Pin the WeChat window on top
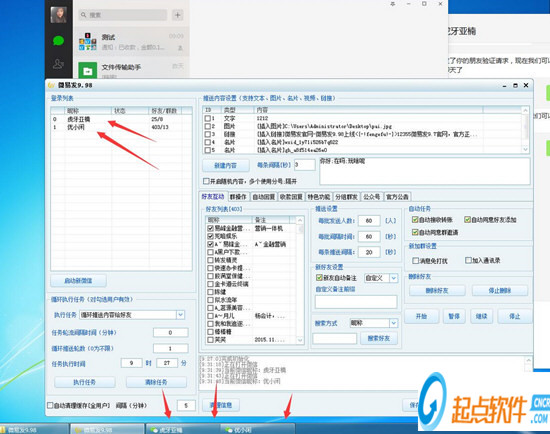The width and height of the screenshot is (550, 434). pos(393,4)
